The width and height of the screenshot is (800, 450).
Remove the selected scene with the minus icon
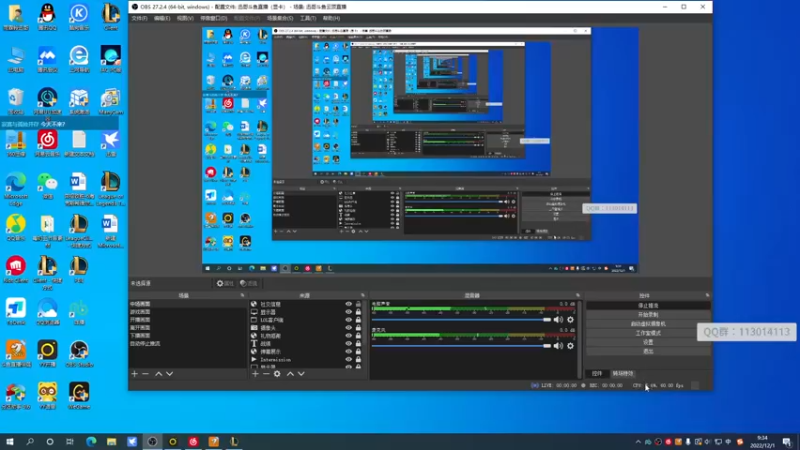[145, 374]
